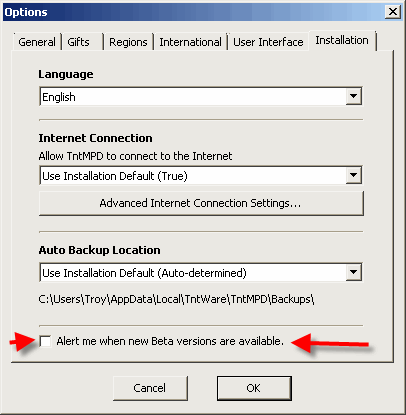The image size is (406, 415).
Task: Enable the Beta versions alert checkbox
Action: click(x=45, y=341)
